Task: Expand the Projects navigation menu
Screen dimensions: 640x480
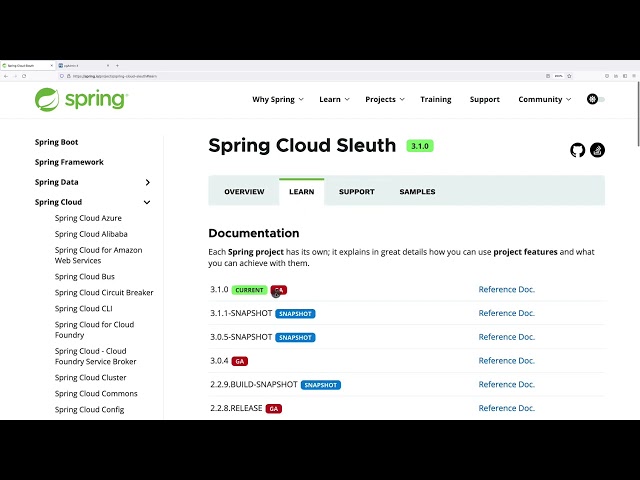Action: coord(384,100)
